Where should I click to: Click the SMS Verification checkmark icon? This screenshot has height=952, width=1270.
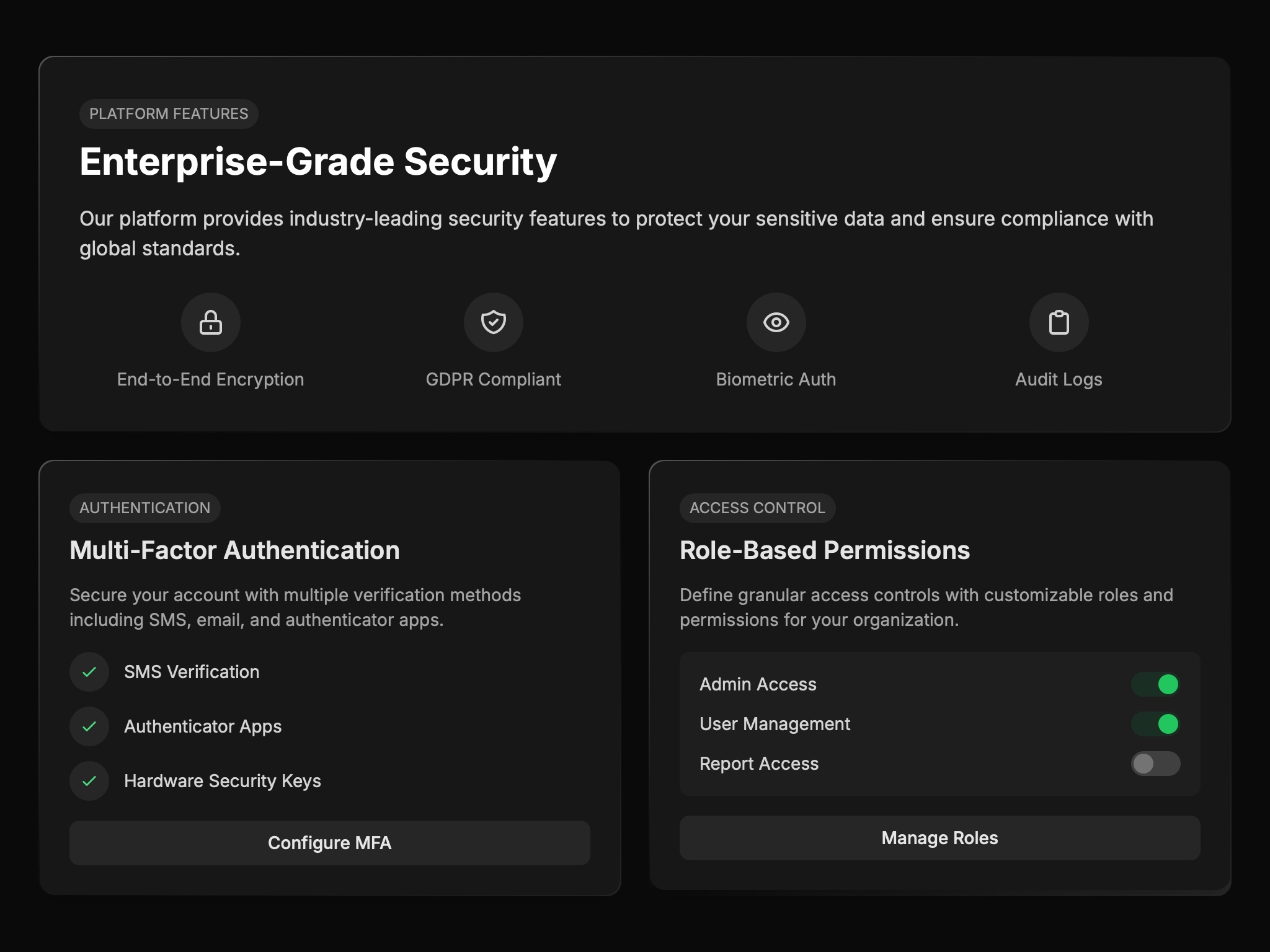point(89,671)
